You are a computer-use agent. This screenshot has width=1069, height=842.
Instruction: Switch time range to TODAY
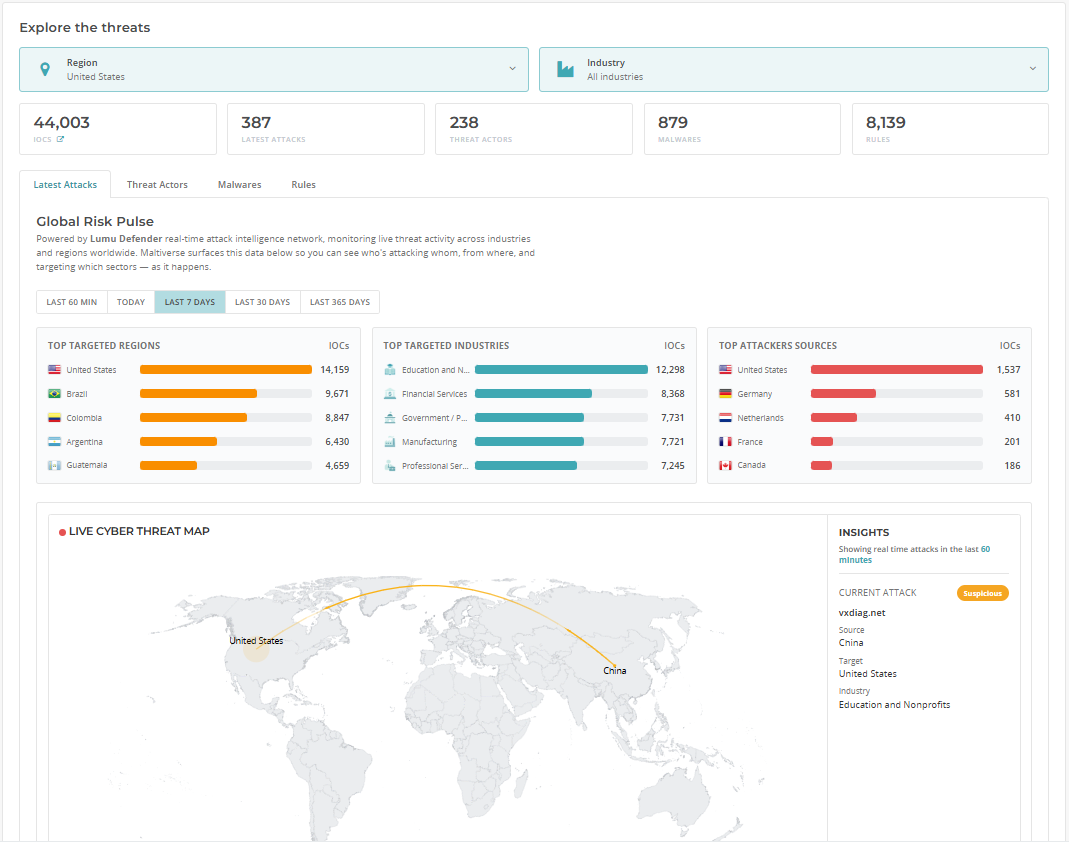131,302
